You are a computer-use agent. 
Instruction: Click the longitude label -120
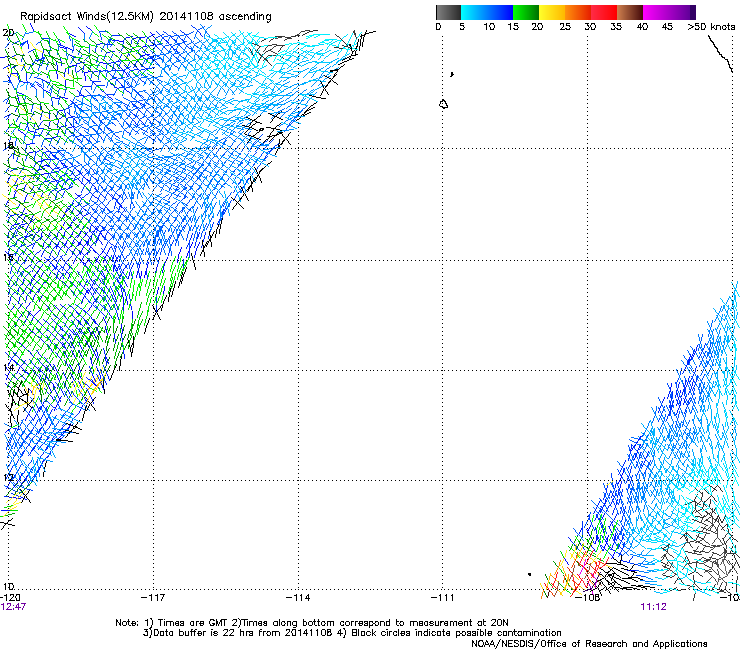coord(9,598)
